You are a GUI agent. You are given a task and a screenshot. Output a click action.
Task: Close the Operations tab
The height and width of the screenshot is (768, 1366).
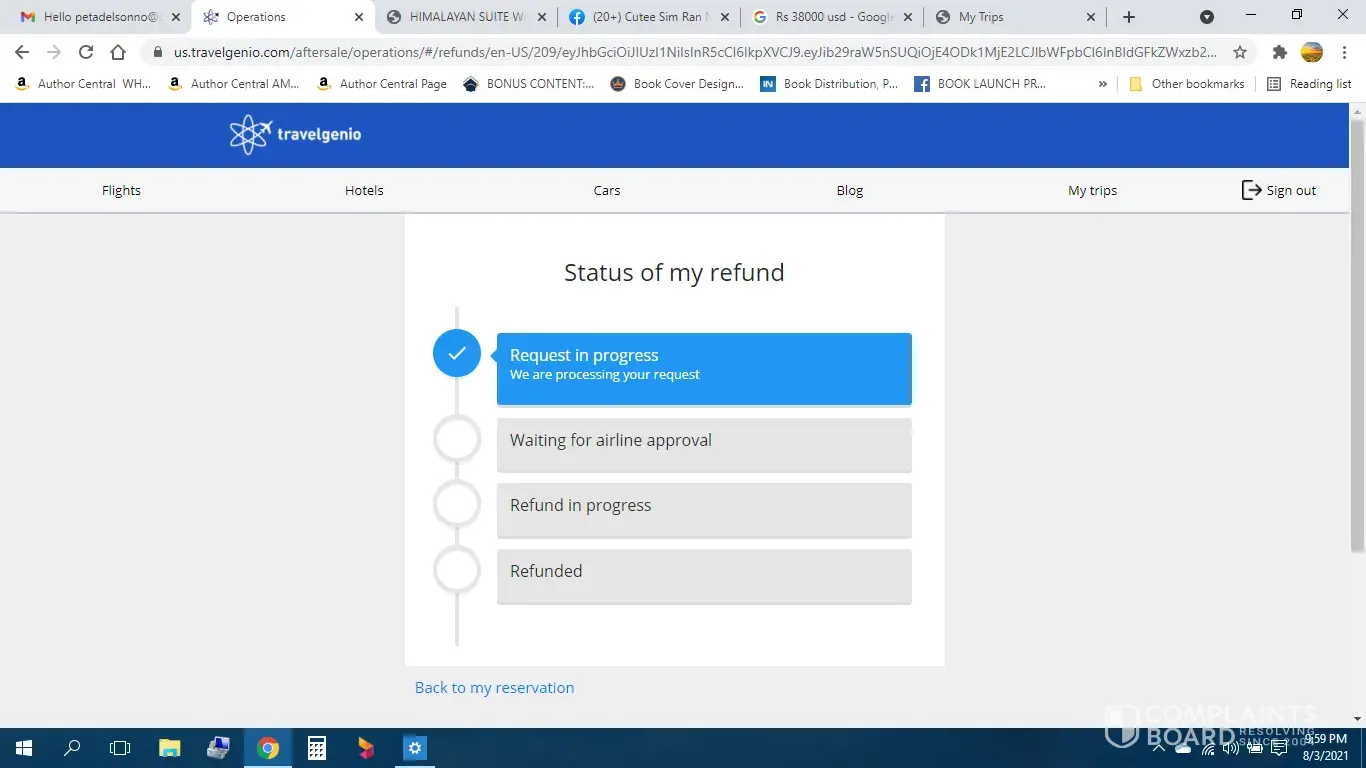coord(359,17)
